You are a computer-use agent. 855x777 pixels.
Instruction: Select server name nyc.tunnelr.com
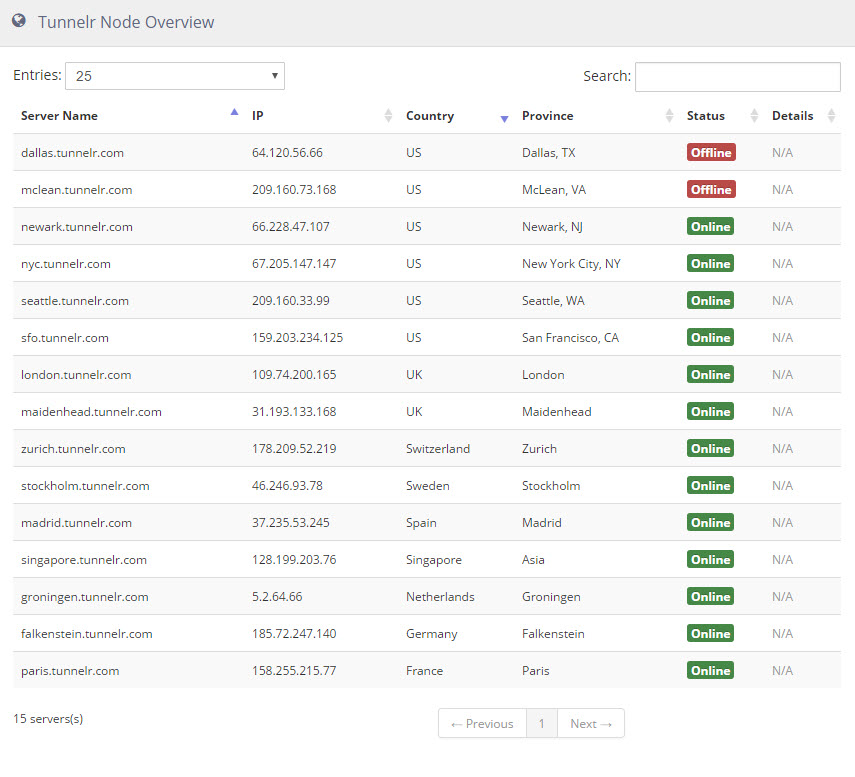click(x=66, y=264)
